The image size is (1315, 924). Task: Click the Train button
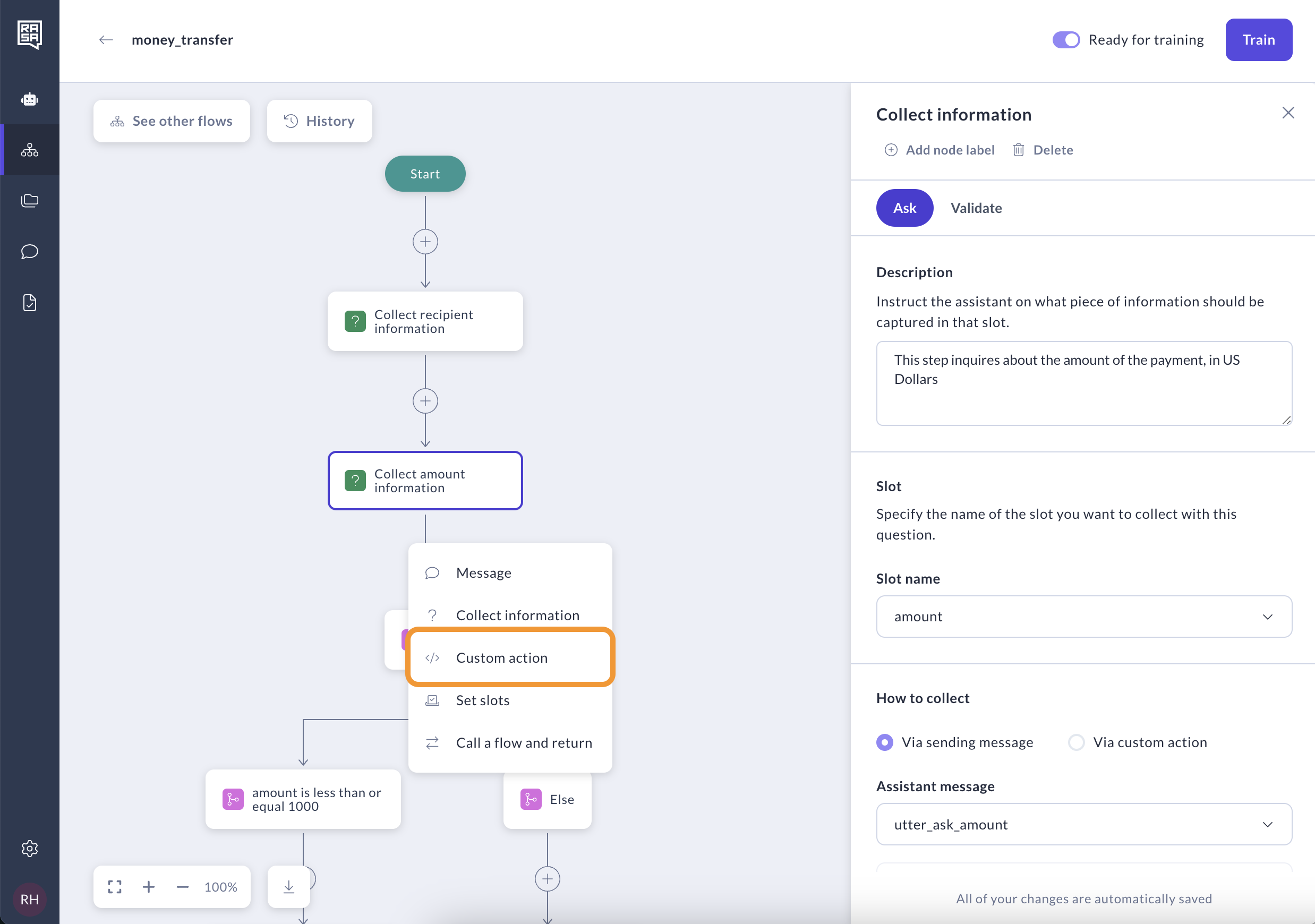coord(1258,39)
